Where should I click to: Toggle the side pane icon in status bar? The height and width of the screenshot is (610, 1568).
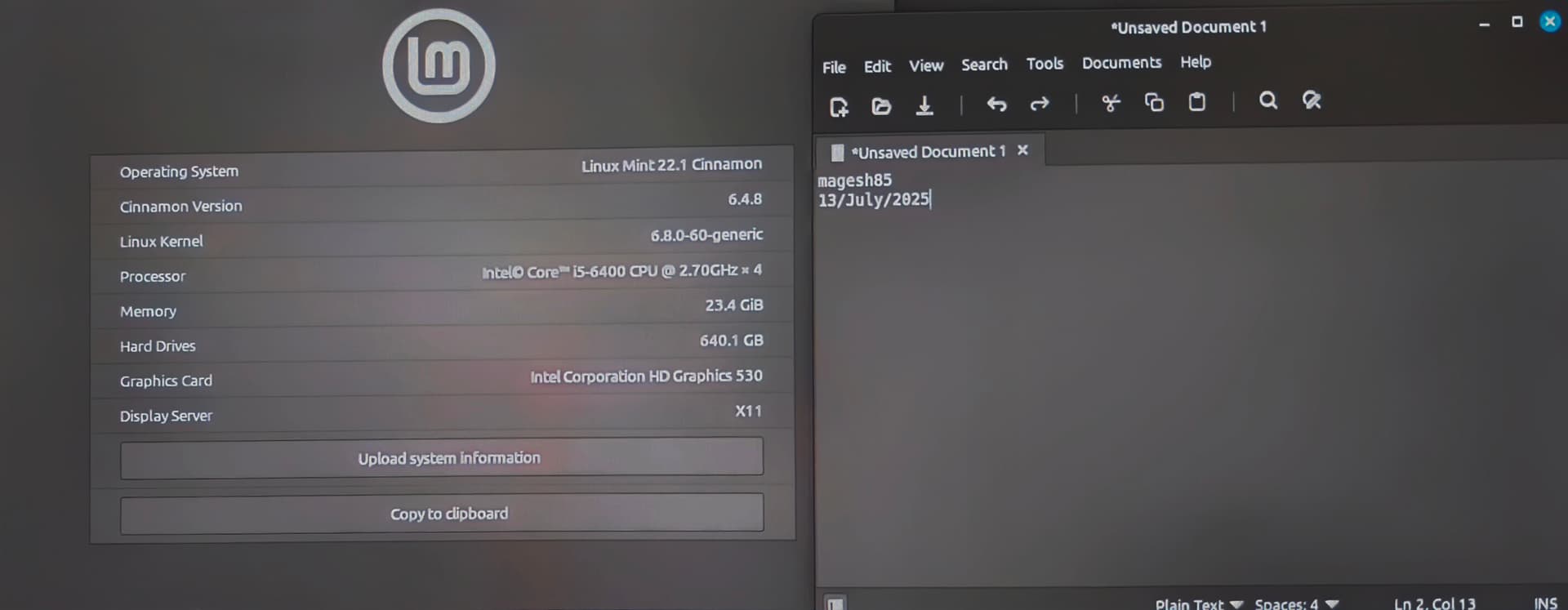[835, 603]
